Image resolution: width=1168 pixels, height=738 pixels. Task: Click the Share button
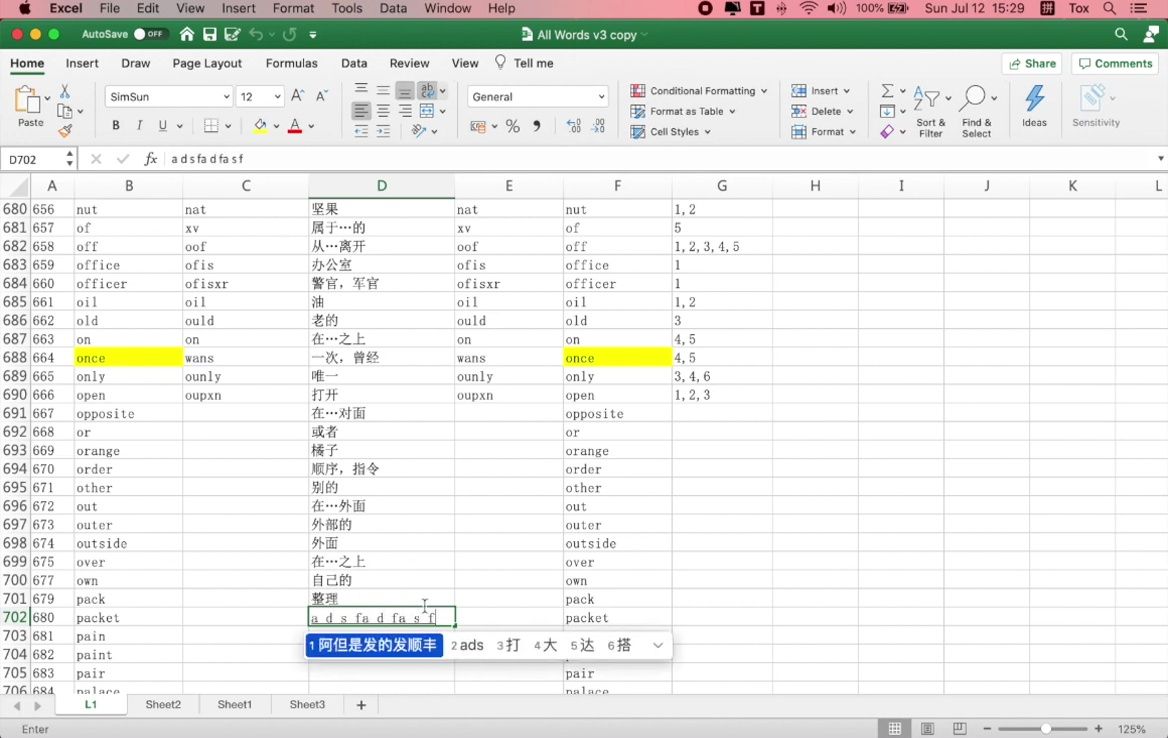point(1032,63)
